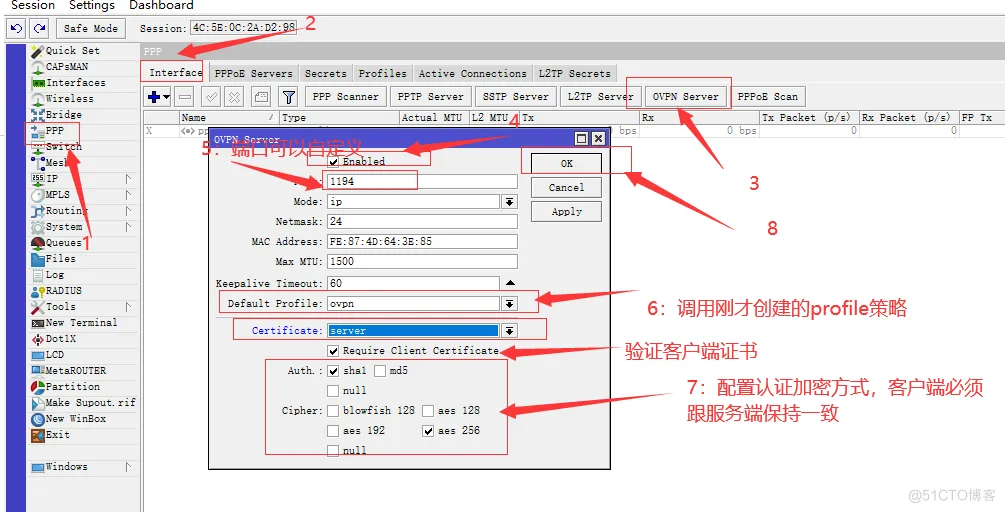1005x512 pixels.
Task: Click the Apply button
Action: pyautogui.click(x=566, y=212)
